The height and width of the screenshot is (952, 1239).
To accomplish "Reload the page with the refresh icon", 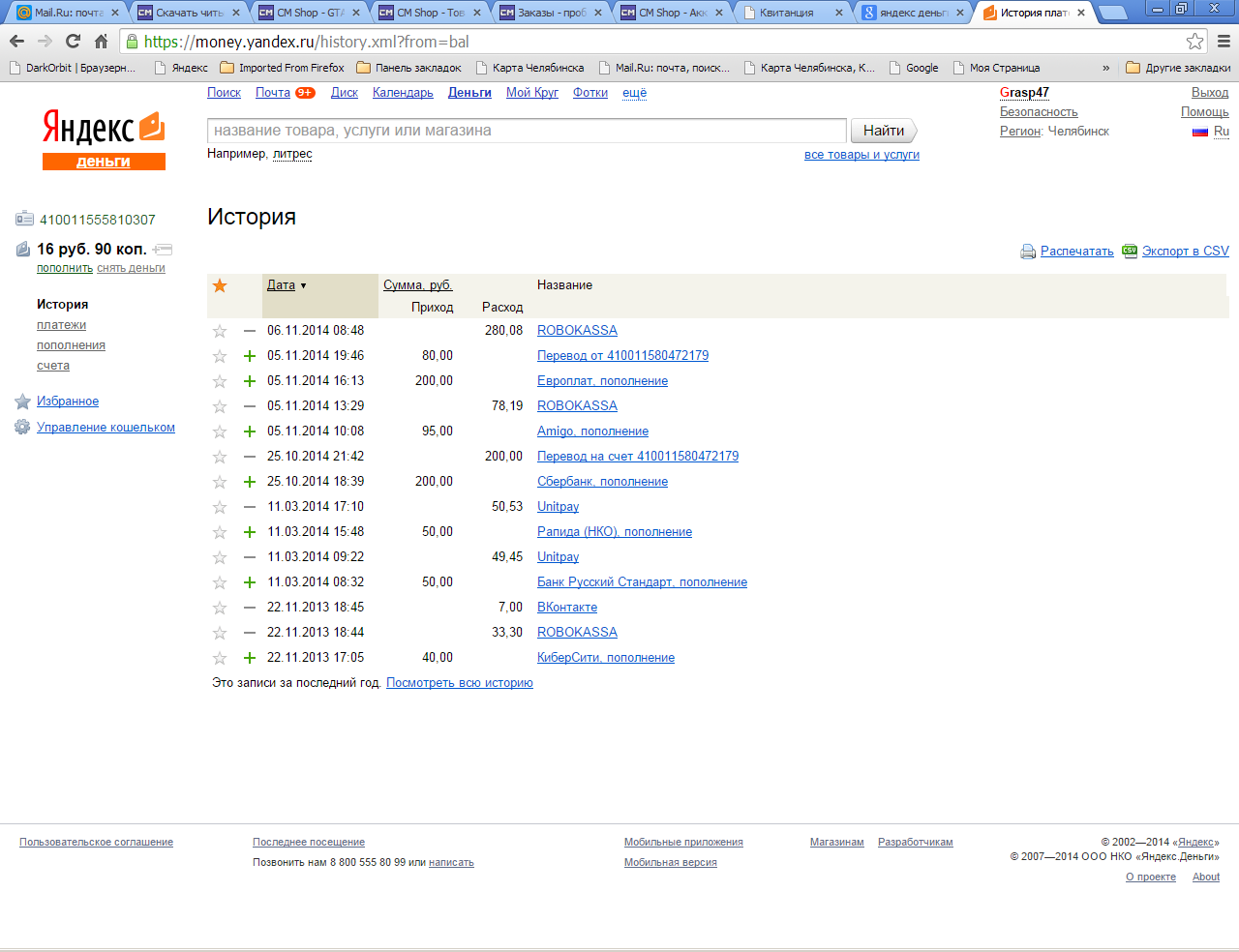I will tap(73, 42).
